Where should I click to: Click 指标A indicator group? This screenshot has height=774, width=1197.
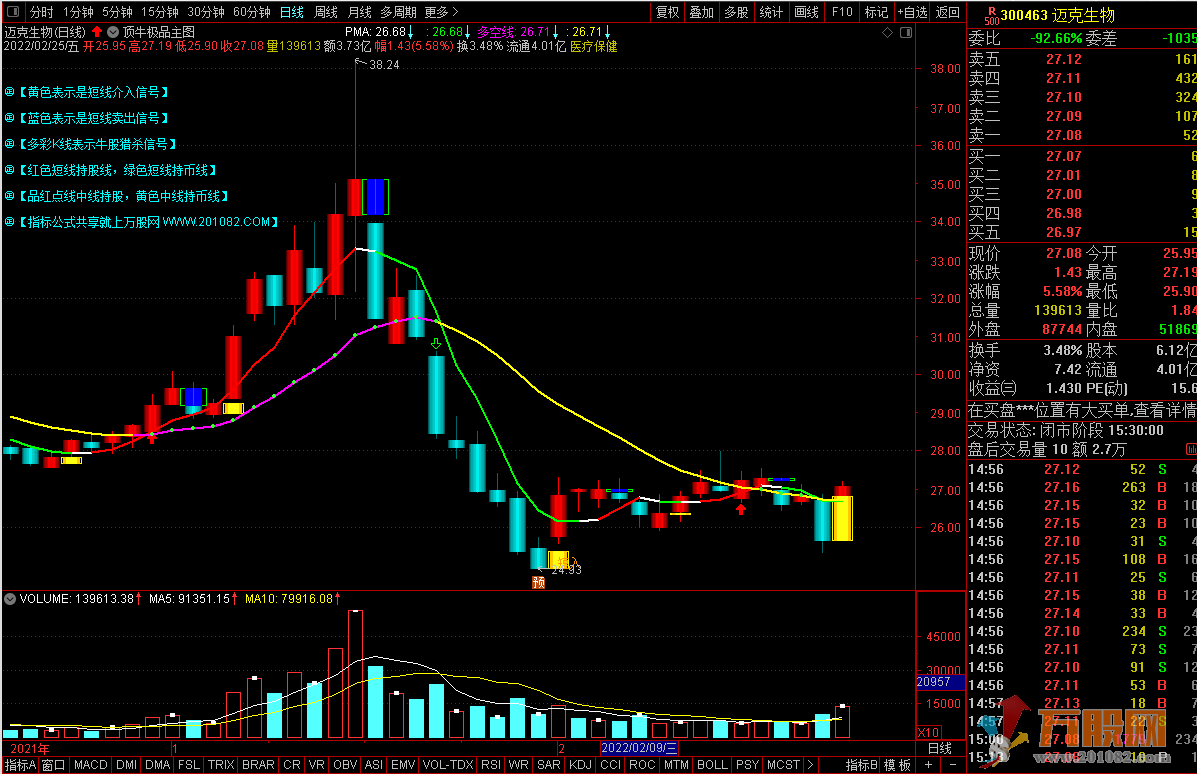click(20, 765)
